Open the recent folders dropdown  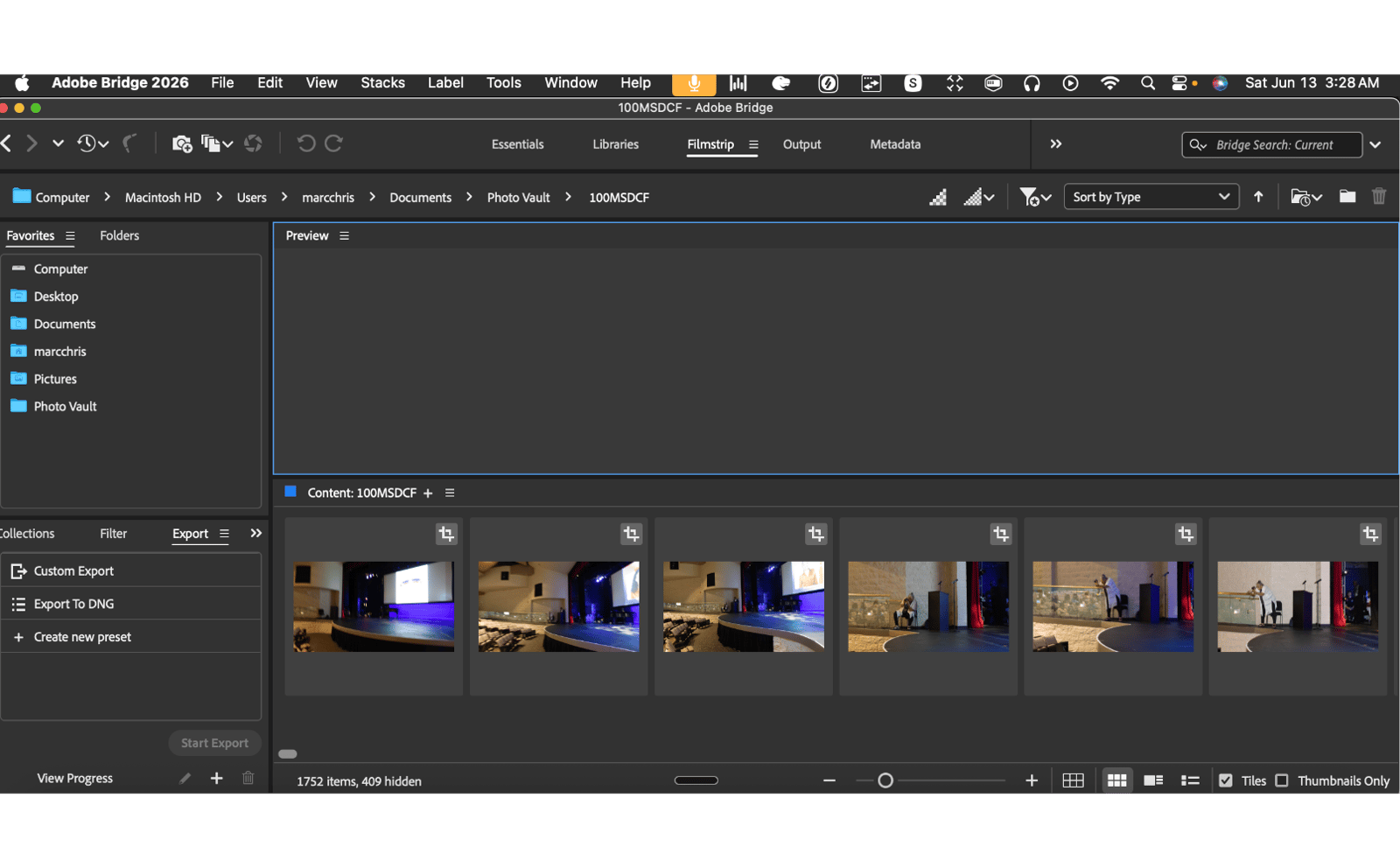coord(1306,197)
